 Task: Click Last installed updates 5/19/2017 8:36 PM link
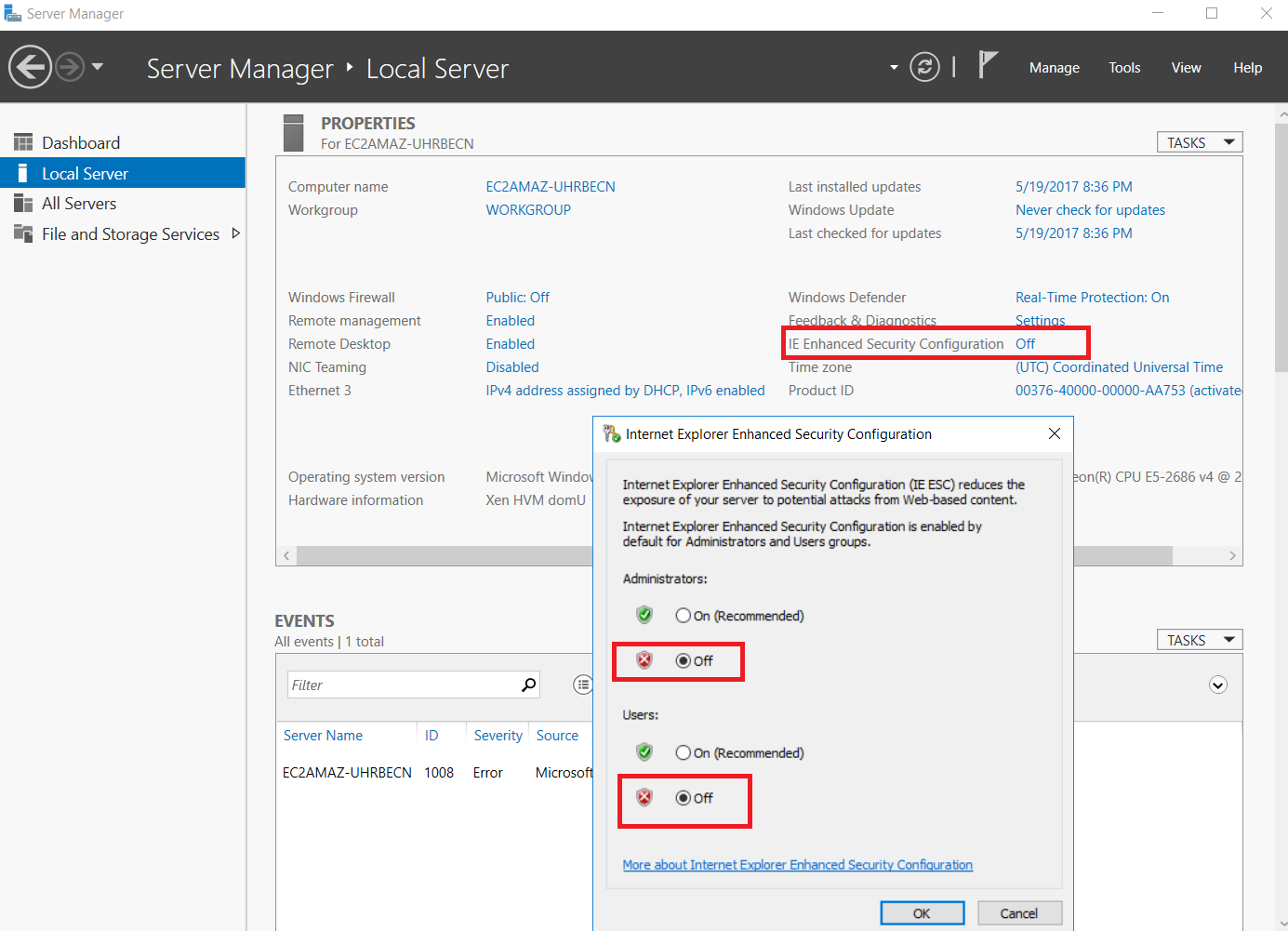click(1074, 187)
